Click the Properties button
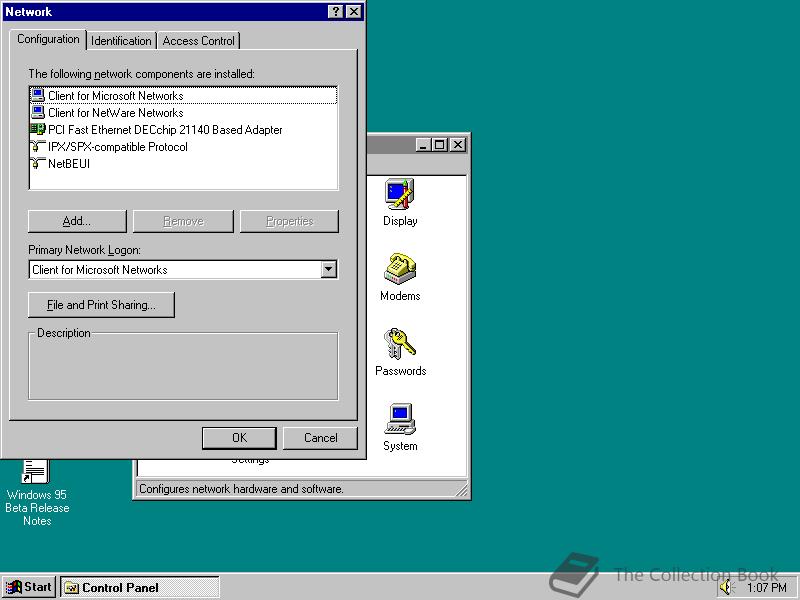This screenshot has height=600, width=800. (x=289, y=221)
